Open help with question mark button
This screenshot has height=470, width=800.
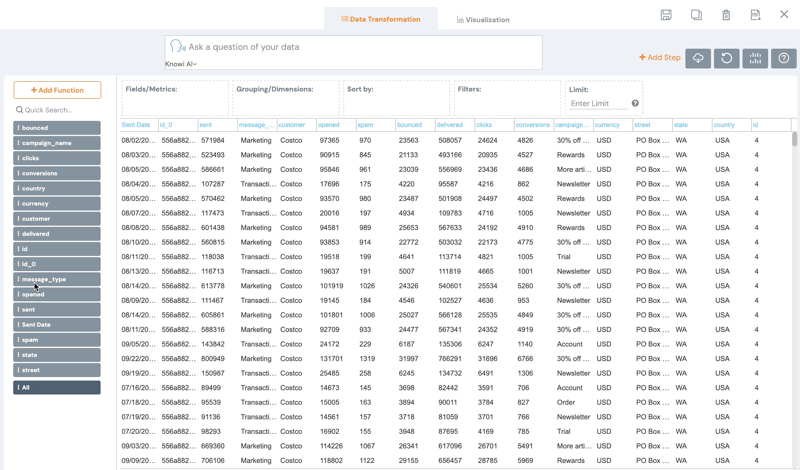point(784,58)
